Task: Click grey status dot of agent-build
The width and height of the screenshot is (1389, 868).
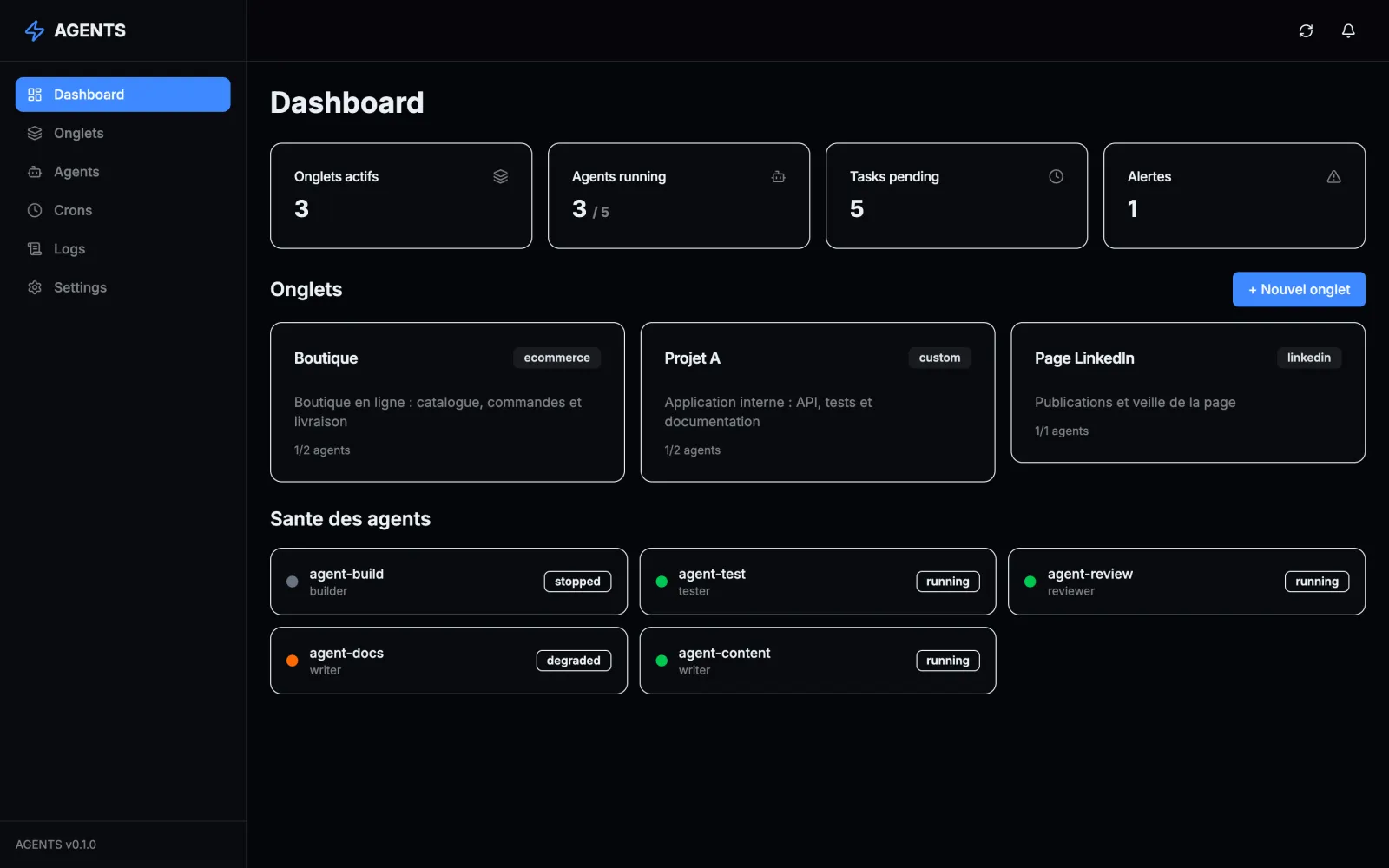Action: (x=293, y=582)
